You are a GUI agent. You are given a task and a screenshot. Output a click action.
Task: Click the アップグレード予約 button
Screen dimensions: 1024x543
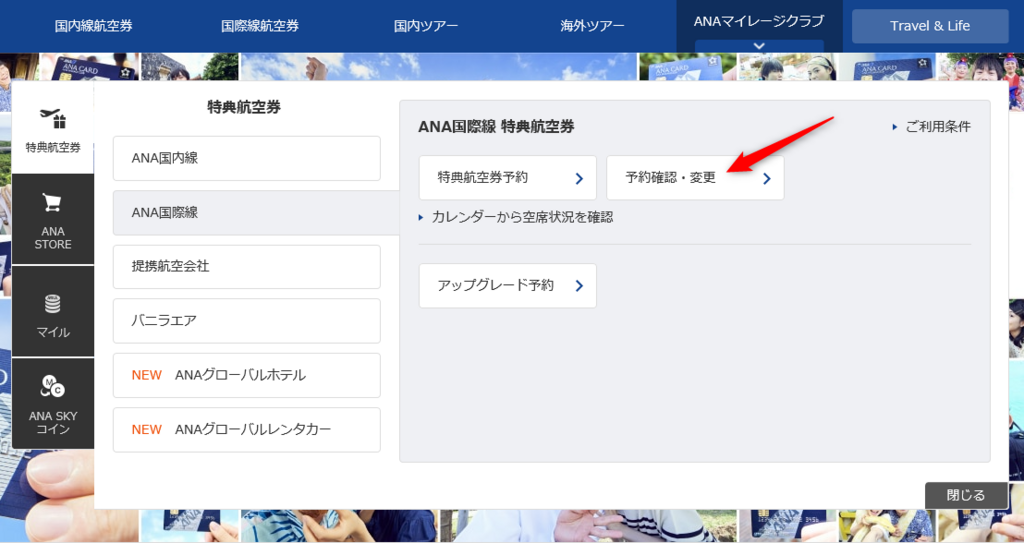tap(507, 286)
